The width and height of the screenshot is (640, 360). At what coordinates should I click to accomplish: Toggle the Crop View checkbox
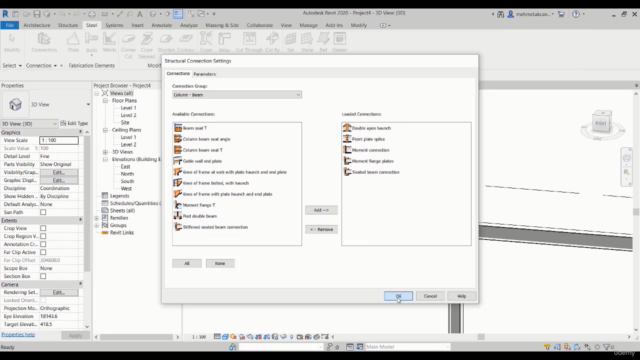point(43,228)
